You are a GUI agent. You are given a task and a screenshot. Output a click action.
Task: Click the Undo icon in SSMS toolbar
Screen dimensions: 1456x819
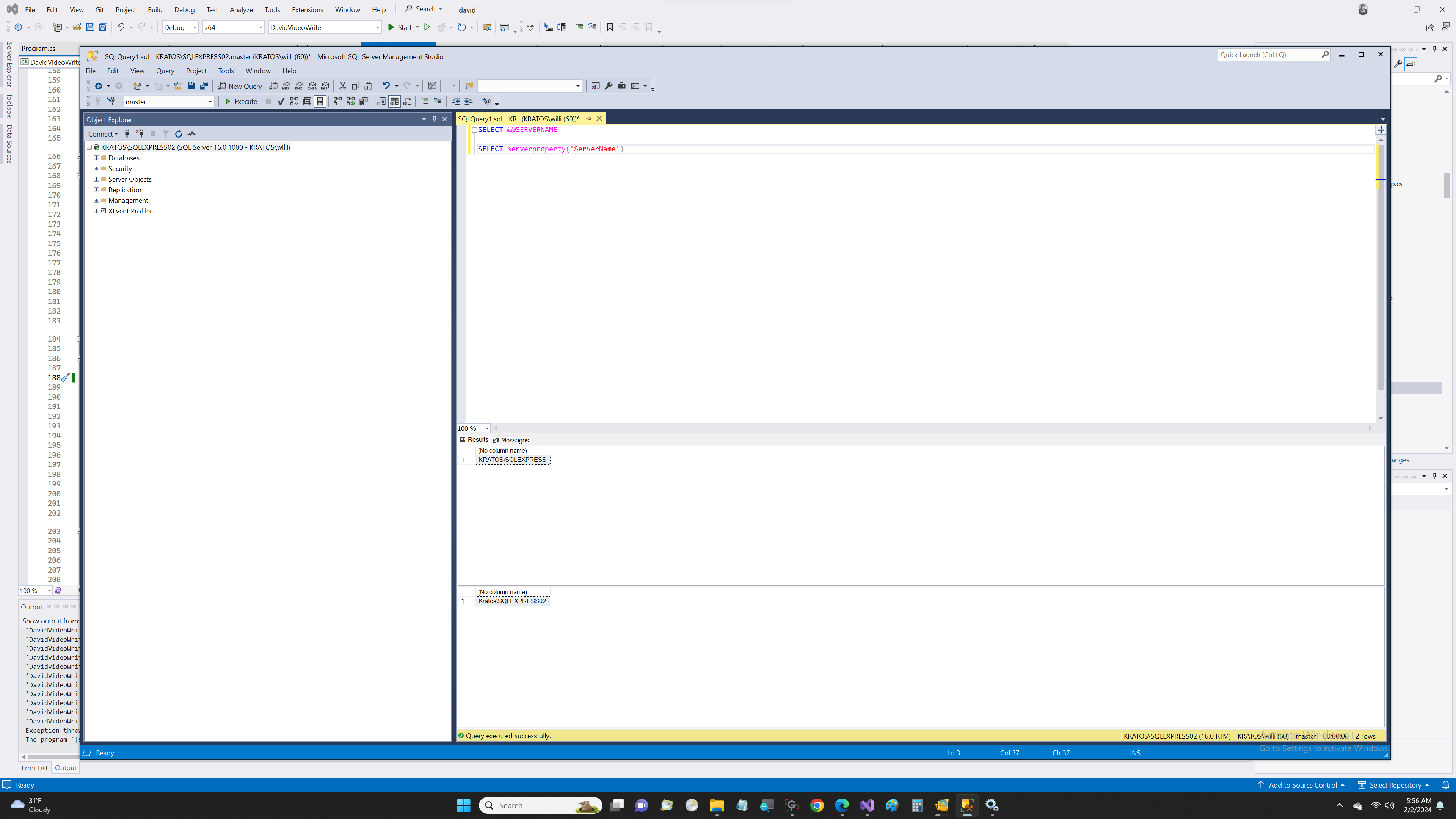386,86
